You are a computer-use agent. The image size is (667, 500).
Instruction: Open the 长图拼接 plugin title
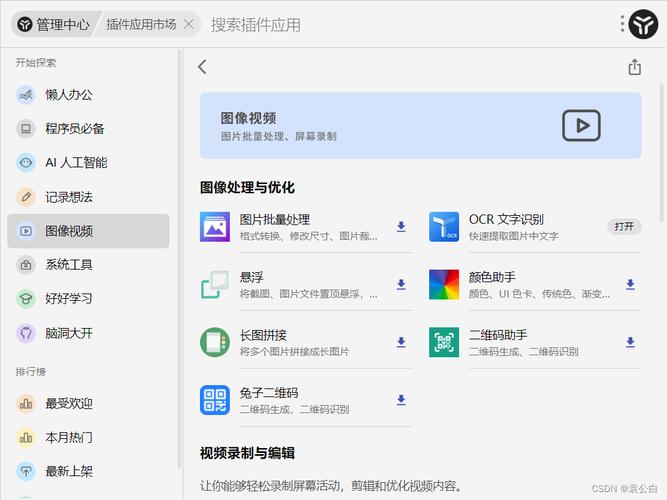tap(263, 335)
